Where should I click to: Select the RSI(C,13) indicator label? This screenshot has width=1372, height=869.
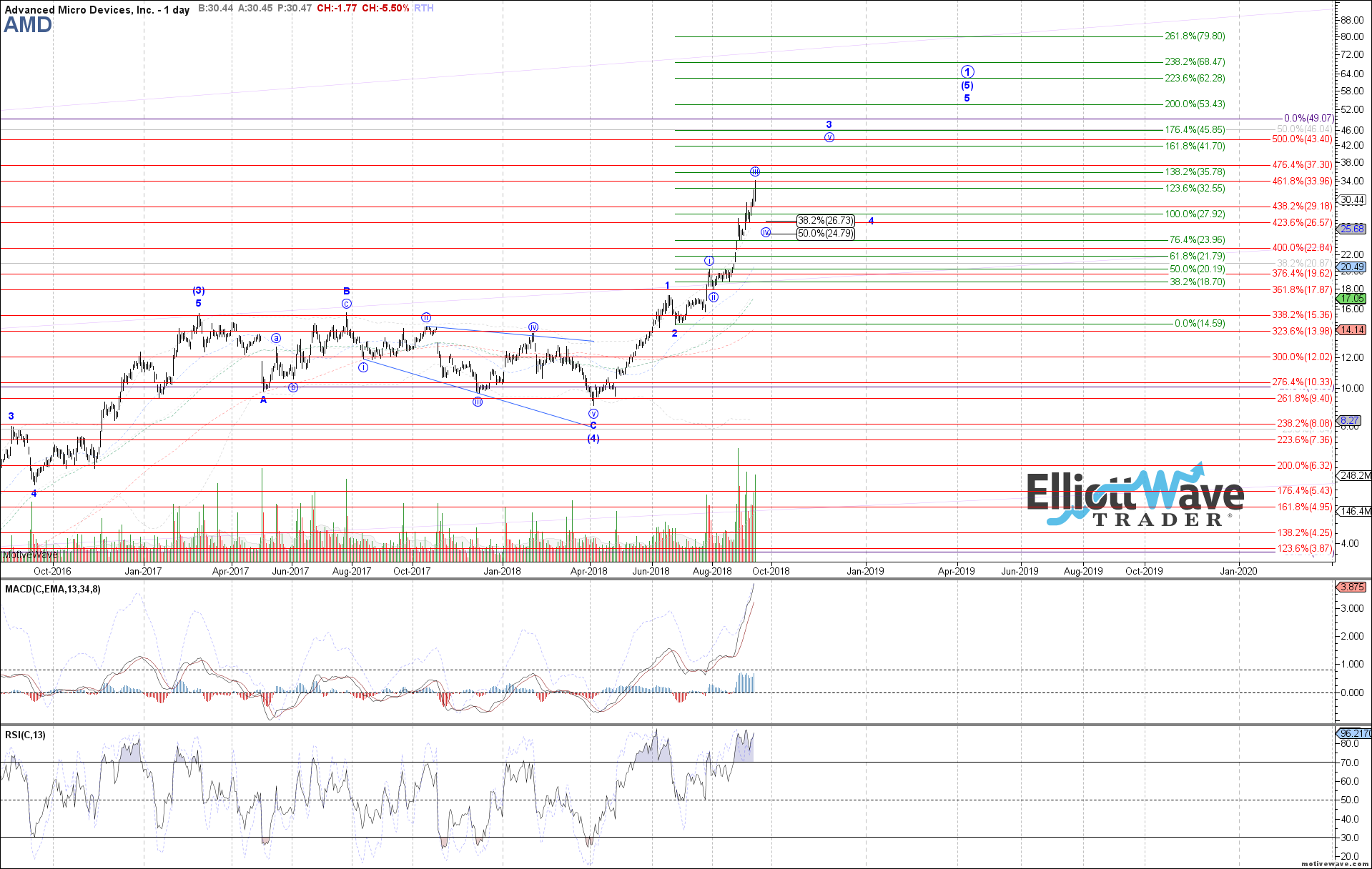[25, 735]
